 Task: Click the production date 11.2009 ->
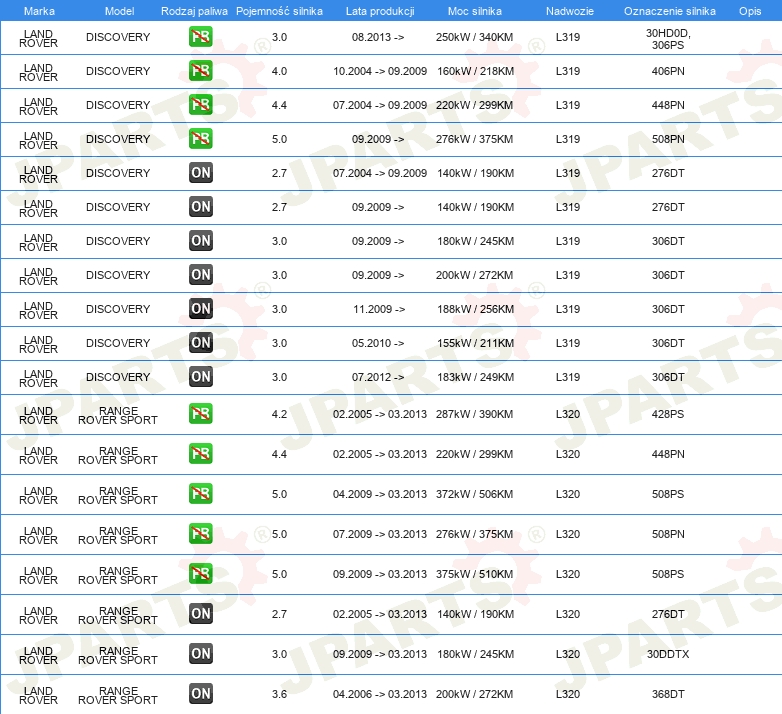(x=379, y=309)
